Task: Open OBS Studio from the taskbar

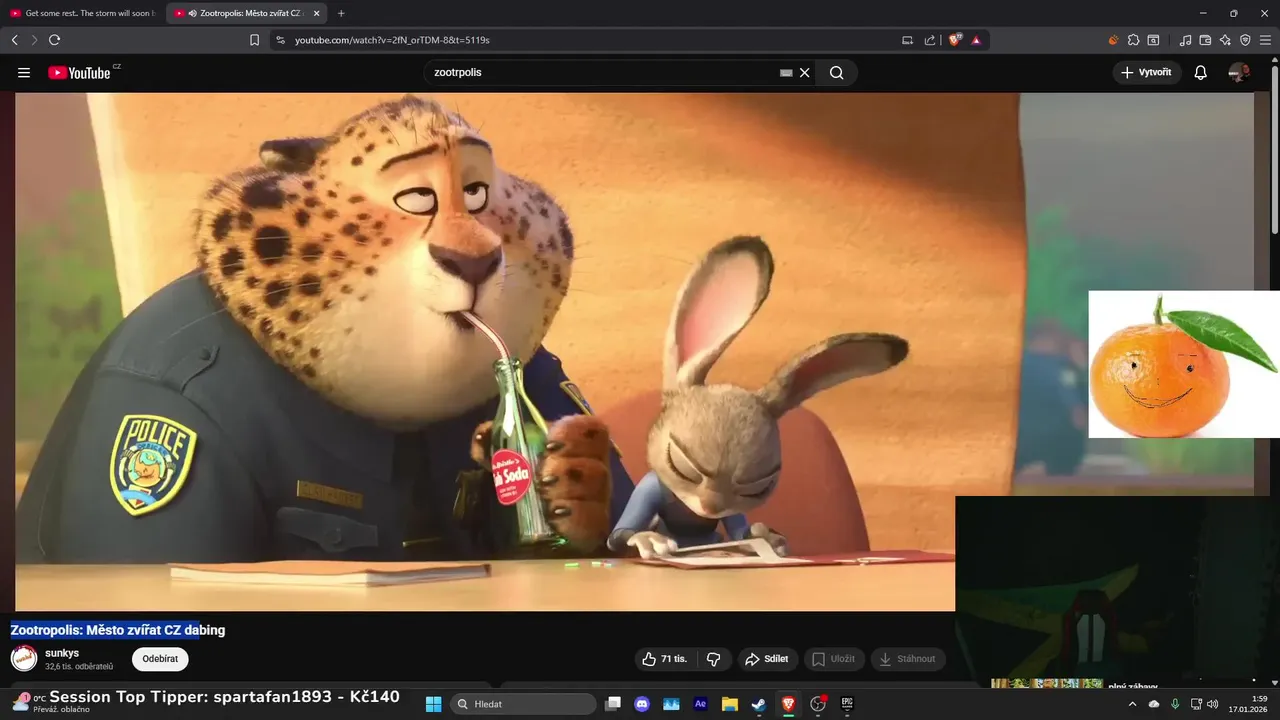Action: 817,704
